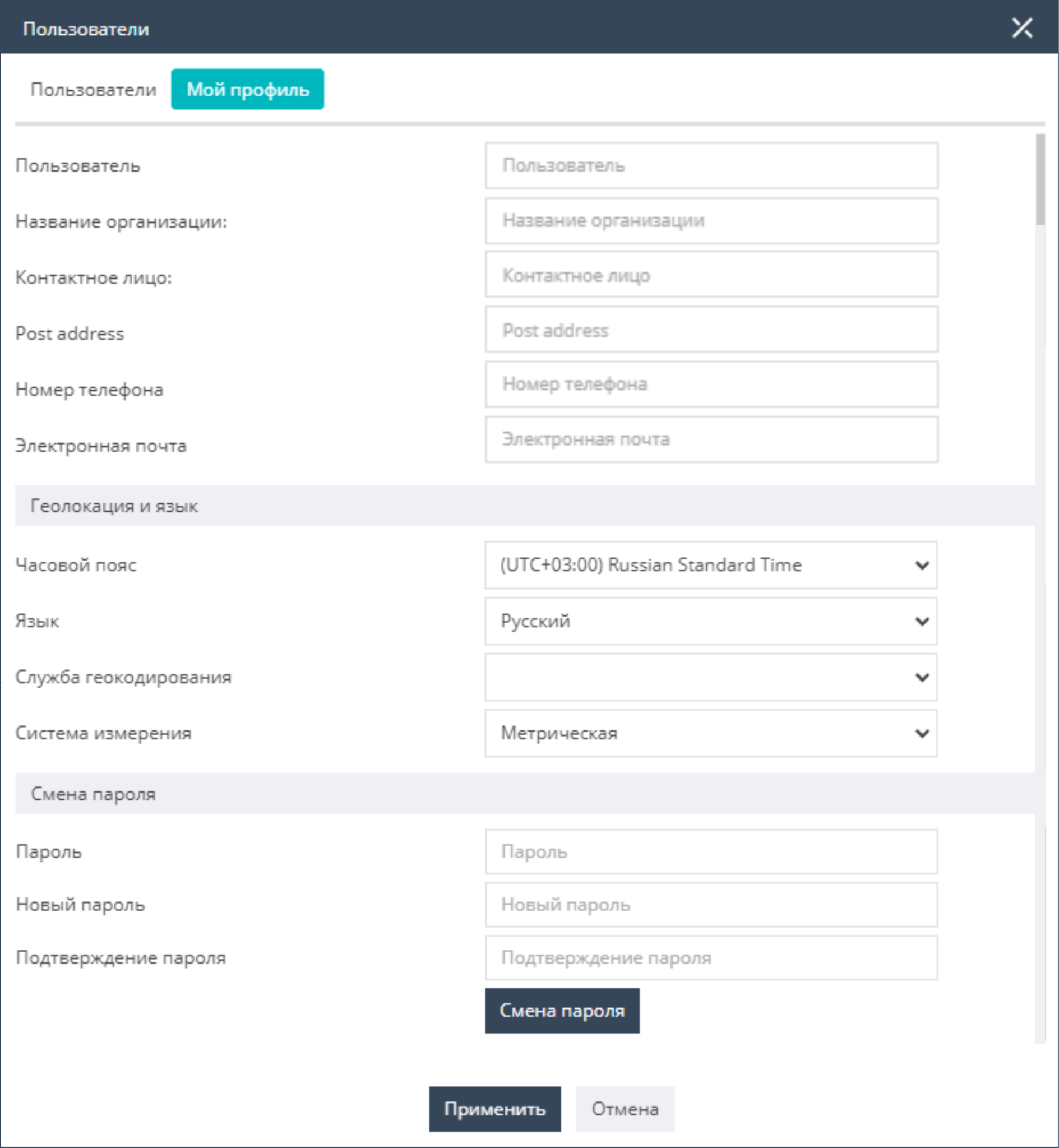Switch to the Пользователи tab
Image resolution: width=1059 pixels, height=1148 pixels.
[94, 89]
